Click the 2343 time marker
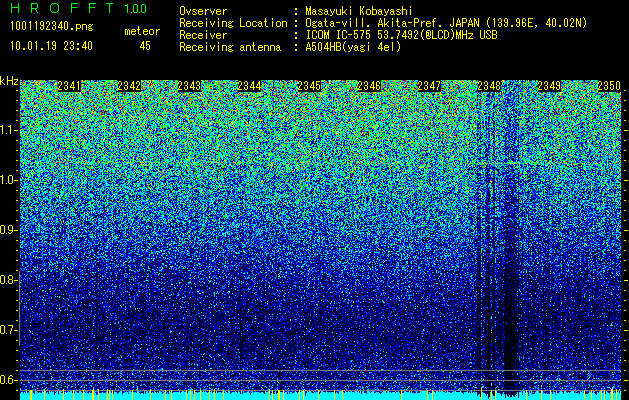The height and width of the screenshot is (400, 629). 189,86
